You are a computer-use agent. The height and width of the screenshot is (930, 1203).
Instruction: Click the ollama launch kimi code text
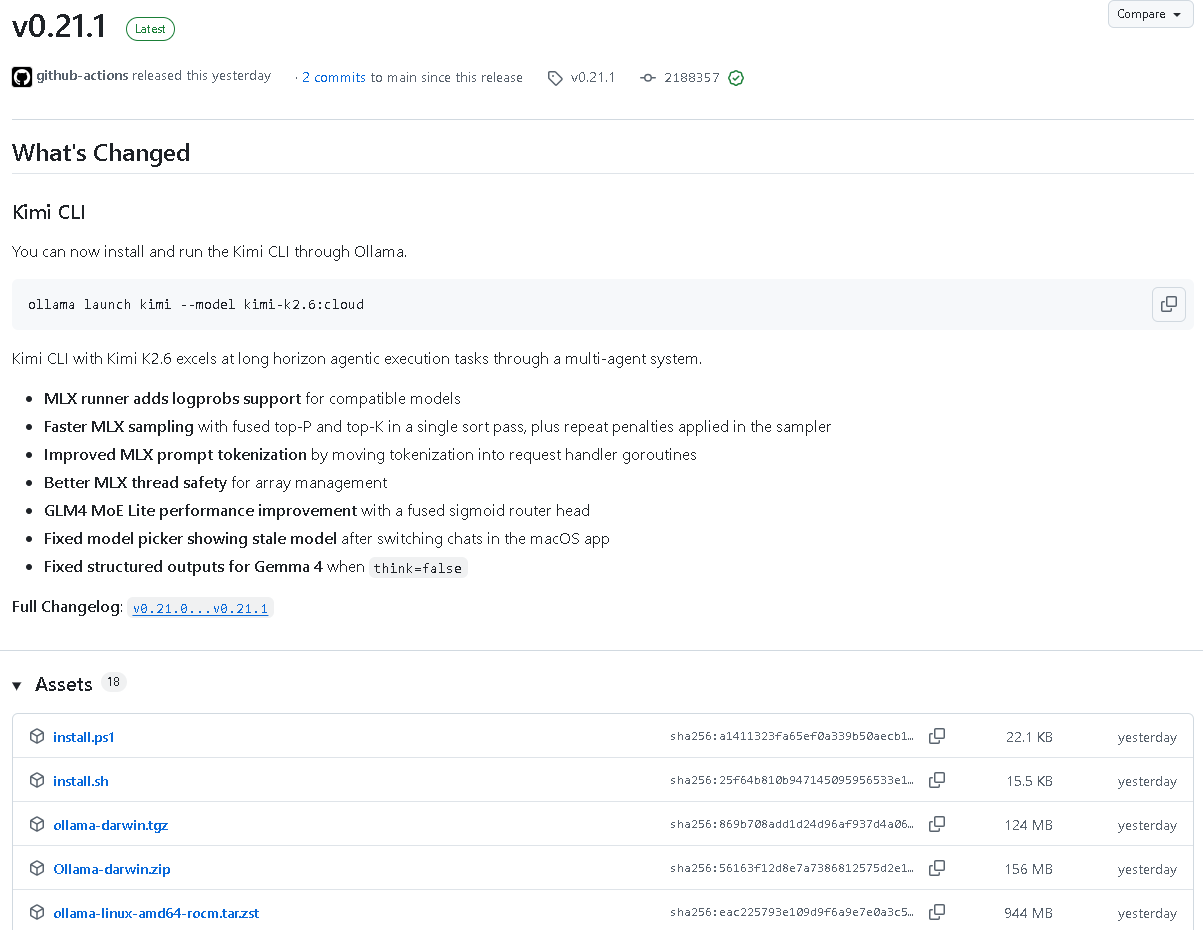click(196, 304)
